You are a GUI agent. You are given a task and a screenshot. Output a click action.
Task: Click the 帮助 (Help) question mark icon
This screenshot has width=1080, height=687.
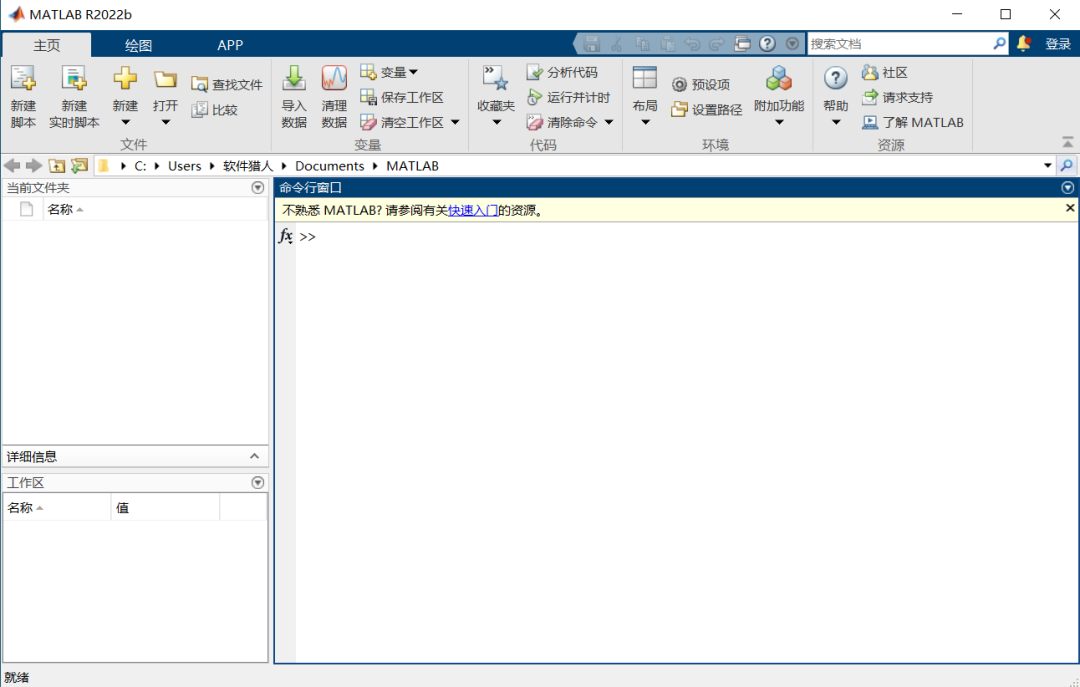pyautogui.click(x=835, y=78)
